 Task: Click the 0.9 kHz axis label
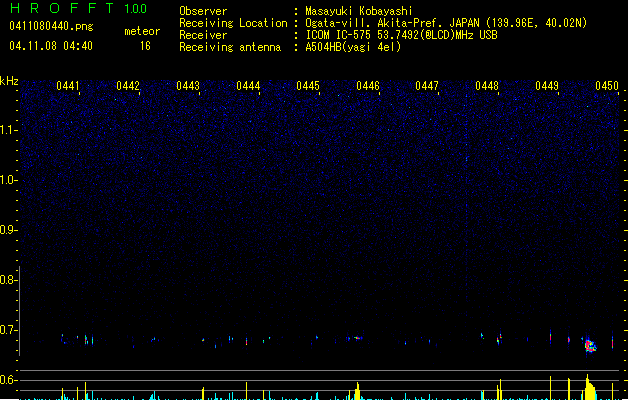click(8, 230)
